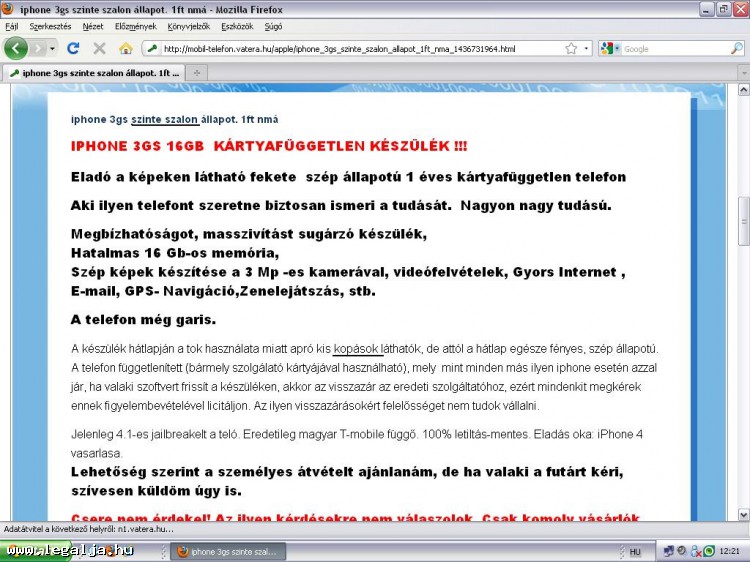Screen dimensions: 750x562
Task: Open the list-all-tabs dropdown arrow
Action: 739,73
